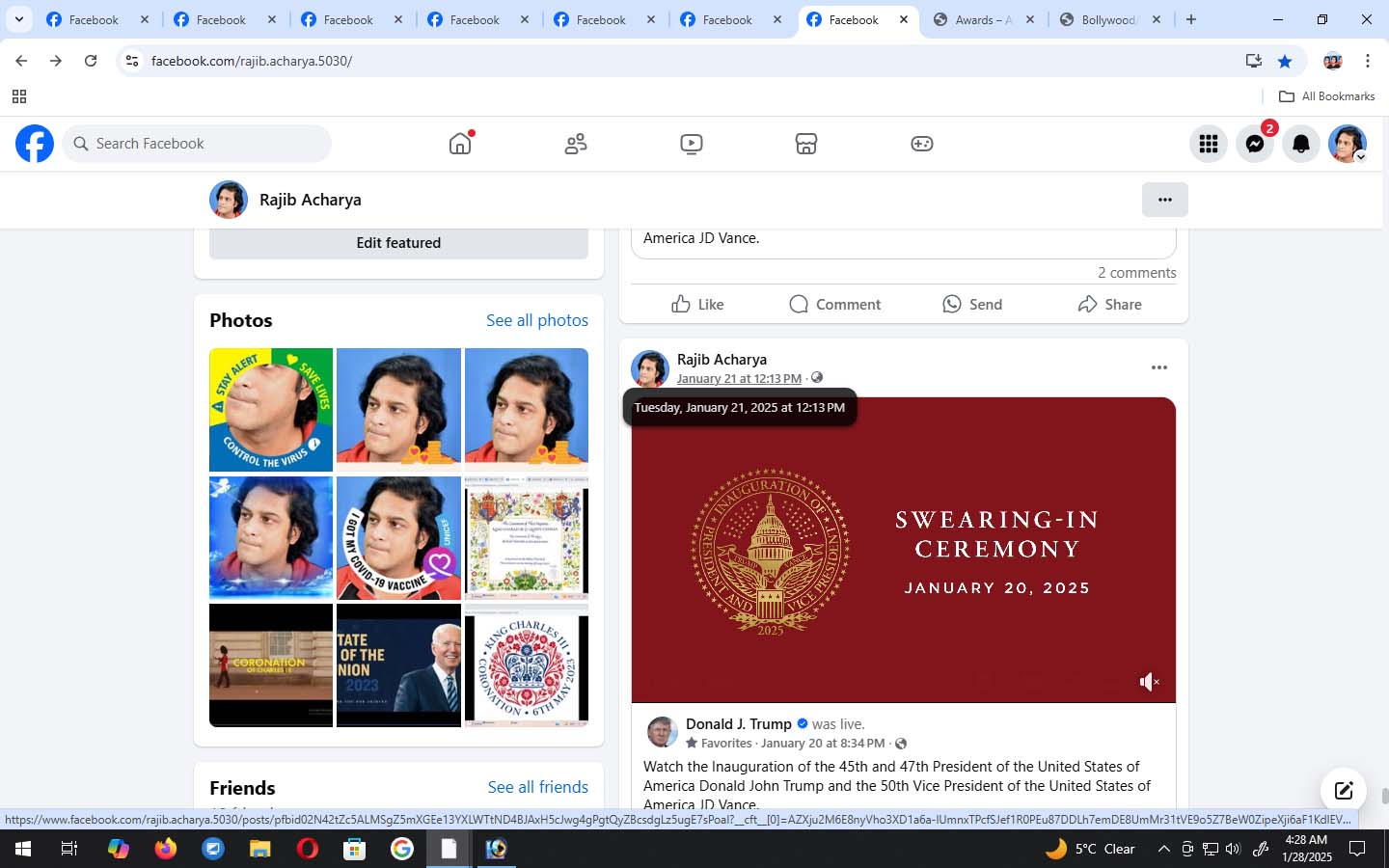Open the January 21 at 12:13 PM timestamp
Screen dimensions: 1389x868
[x=739, y=378]
